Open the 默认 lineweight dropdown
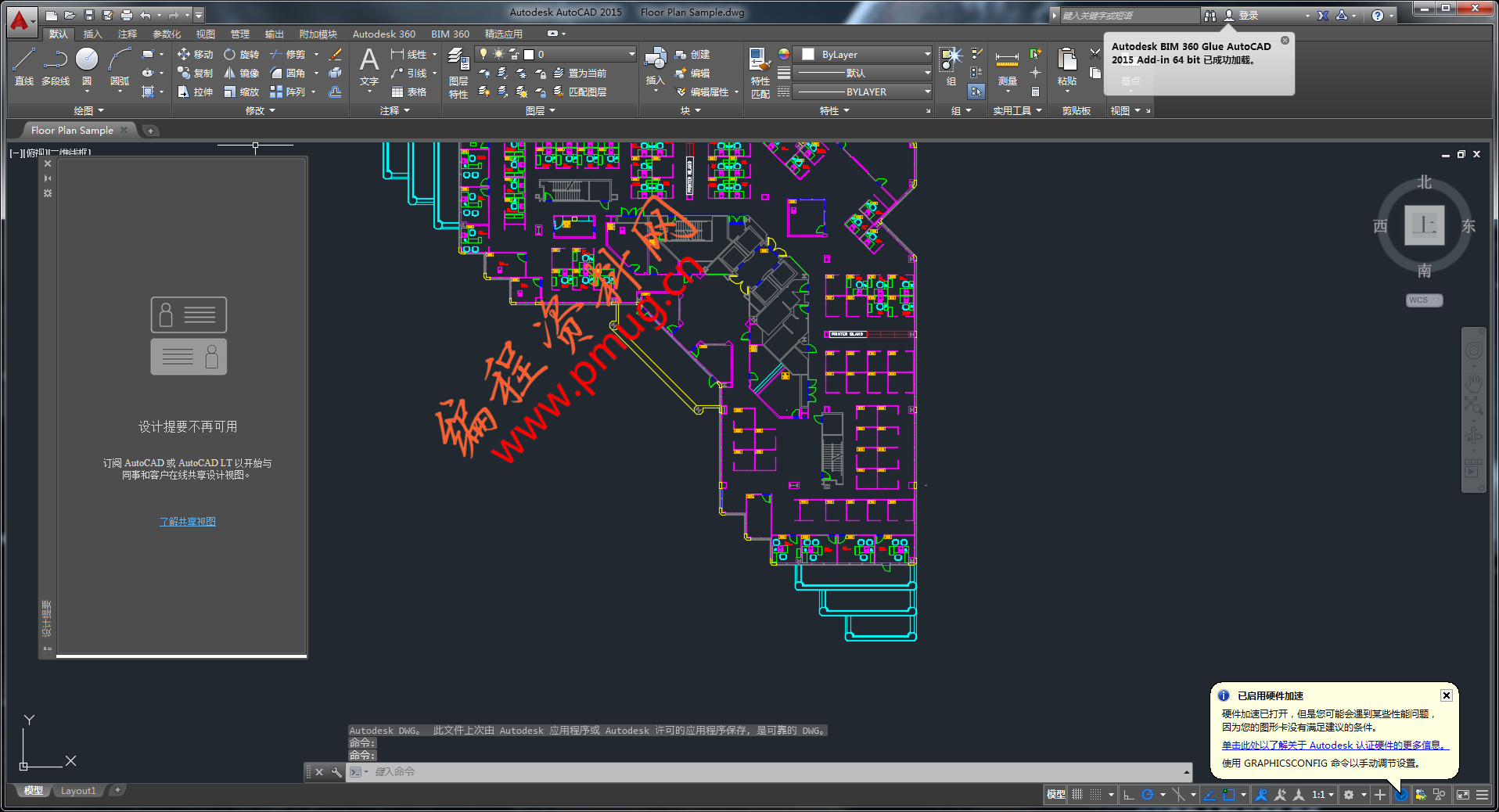The width and height of the screenshot is (1499, 812). pos(863,73)
